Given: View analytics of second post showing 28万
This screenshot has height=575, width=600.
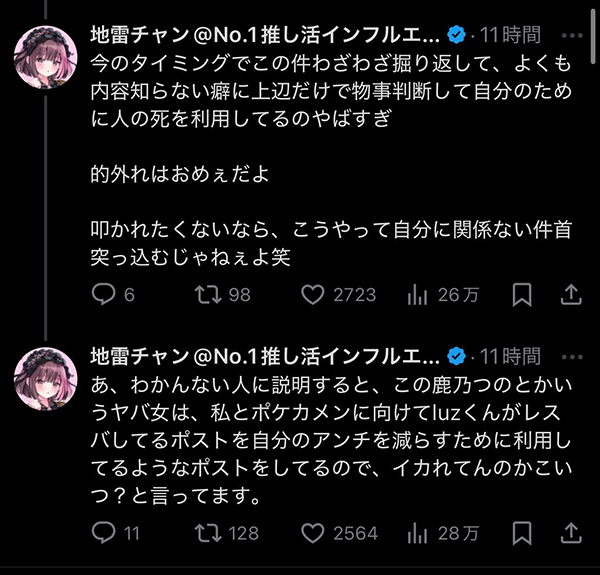Looking at the screenshot, I should click(x=419, y=531).
